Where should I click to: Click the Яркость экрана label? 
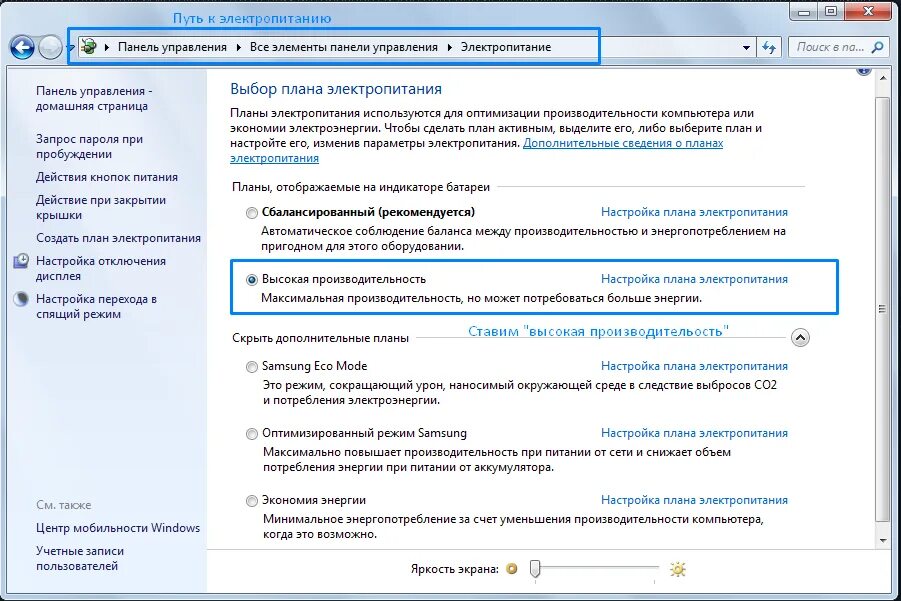coord(455,569)
